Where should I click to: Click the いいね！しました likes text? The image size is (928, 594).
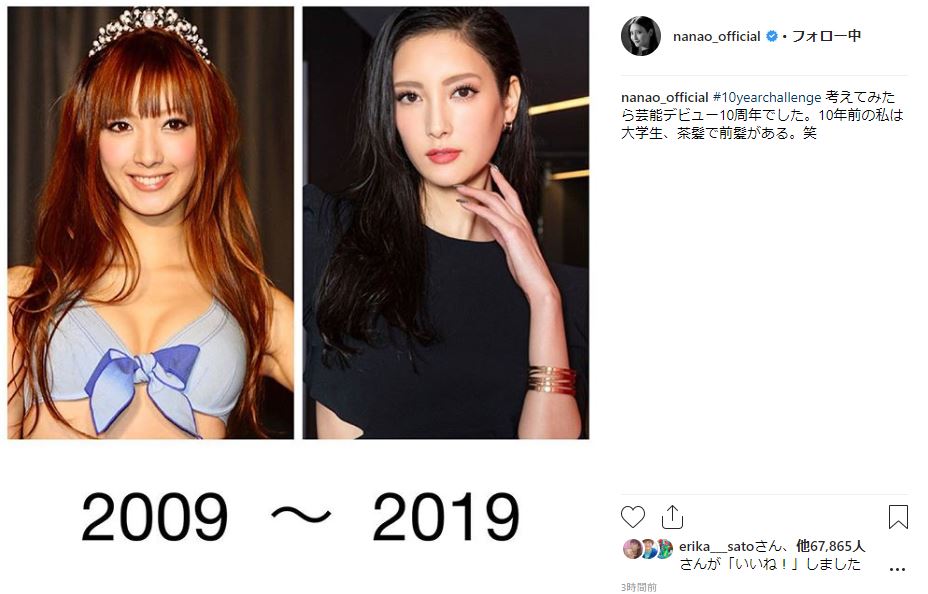click(769, 564)
